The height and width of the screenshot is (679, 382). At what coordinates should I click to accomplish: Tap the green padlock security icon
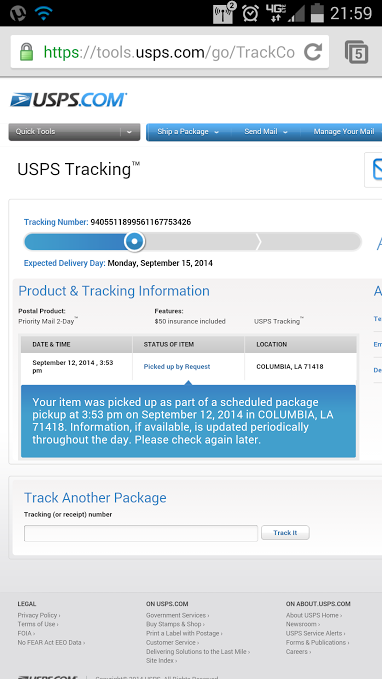pyautogui.click(x=26, y=52)
